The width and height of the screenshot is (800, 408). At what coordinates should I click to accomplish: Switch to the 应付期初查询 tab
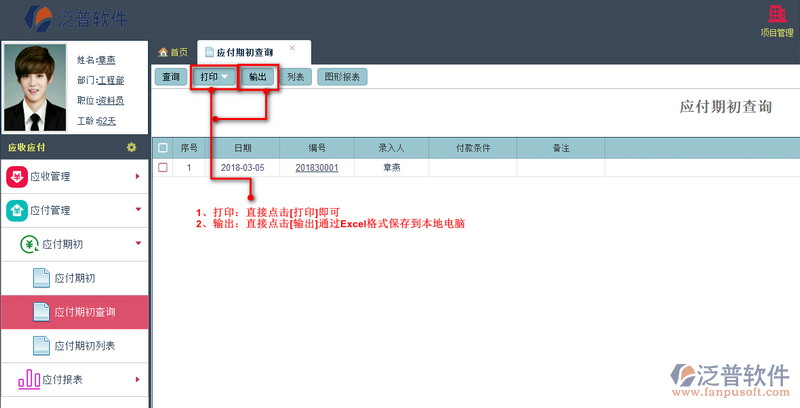245,52
